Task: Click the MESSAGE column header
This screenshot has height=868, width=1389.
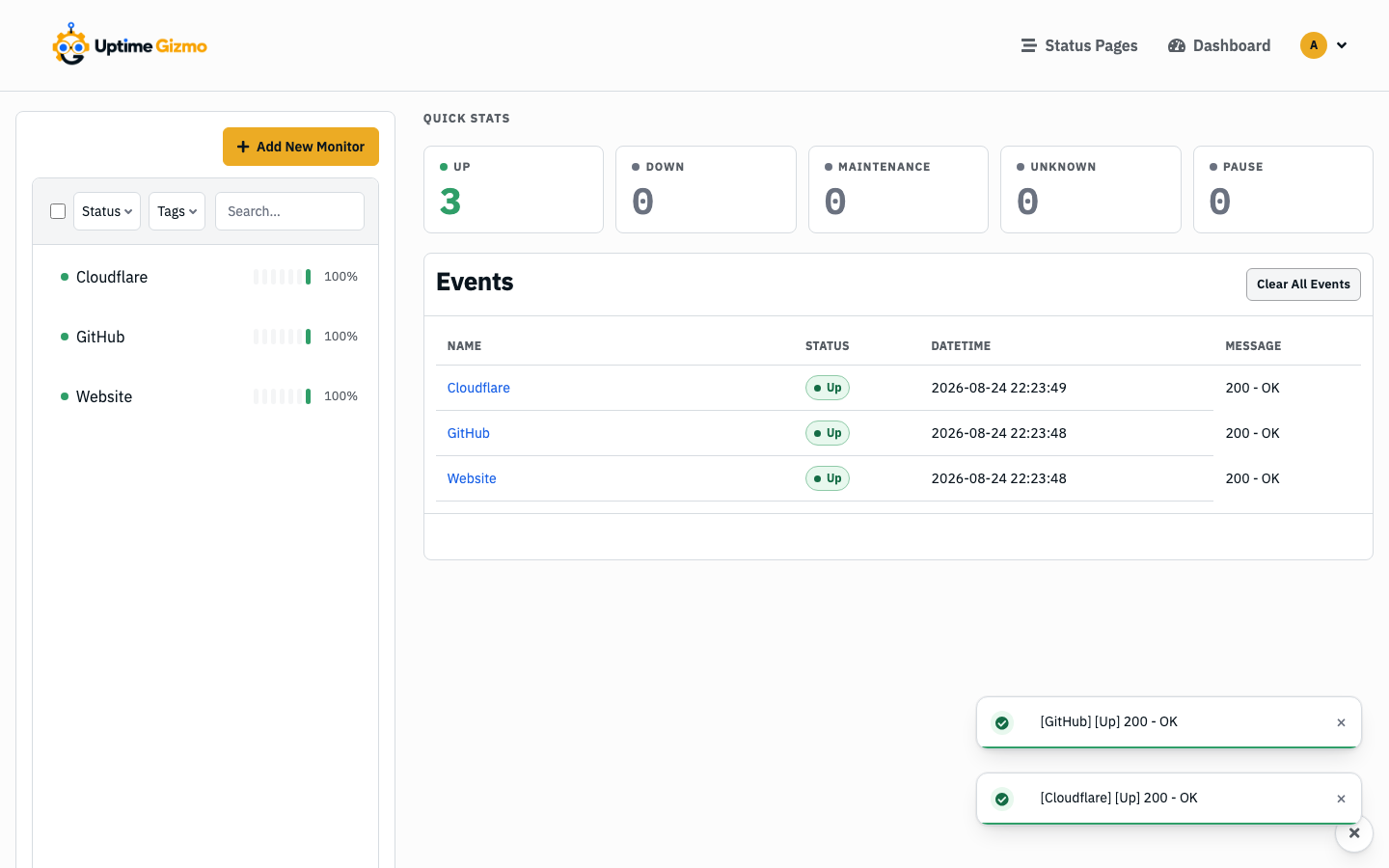Action: 1253,346
